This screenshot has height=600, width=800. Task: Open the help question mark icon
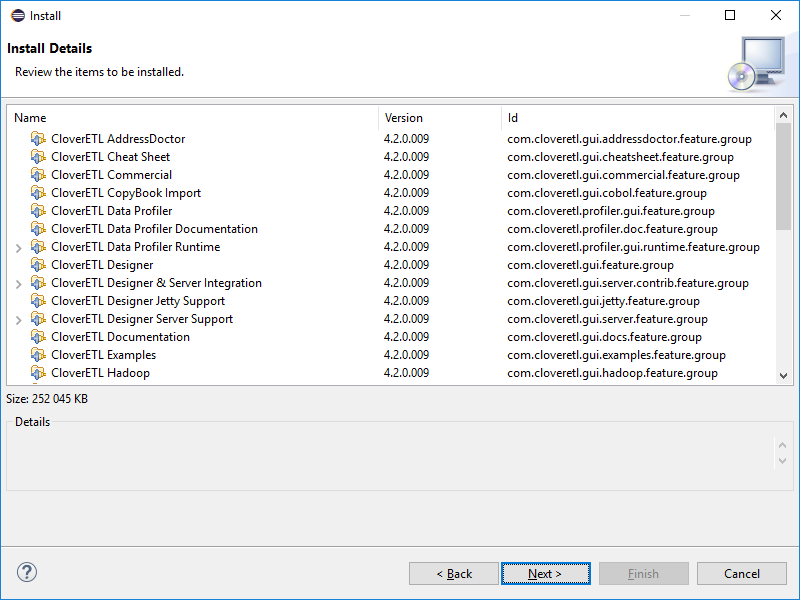(27, 572)
